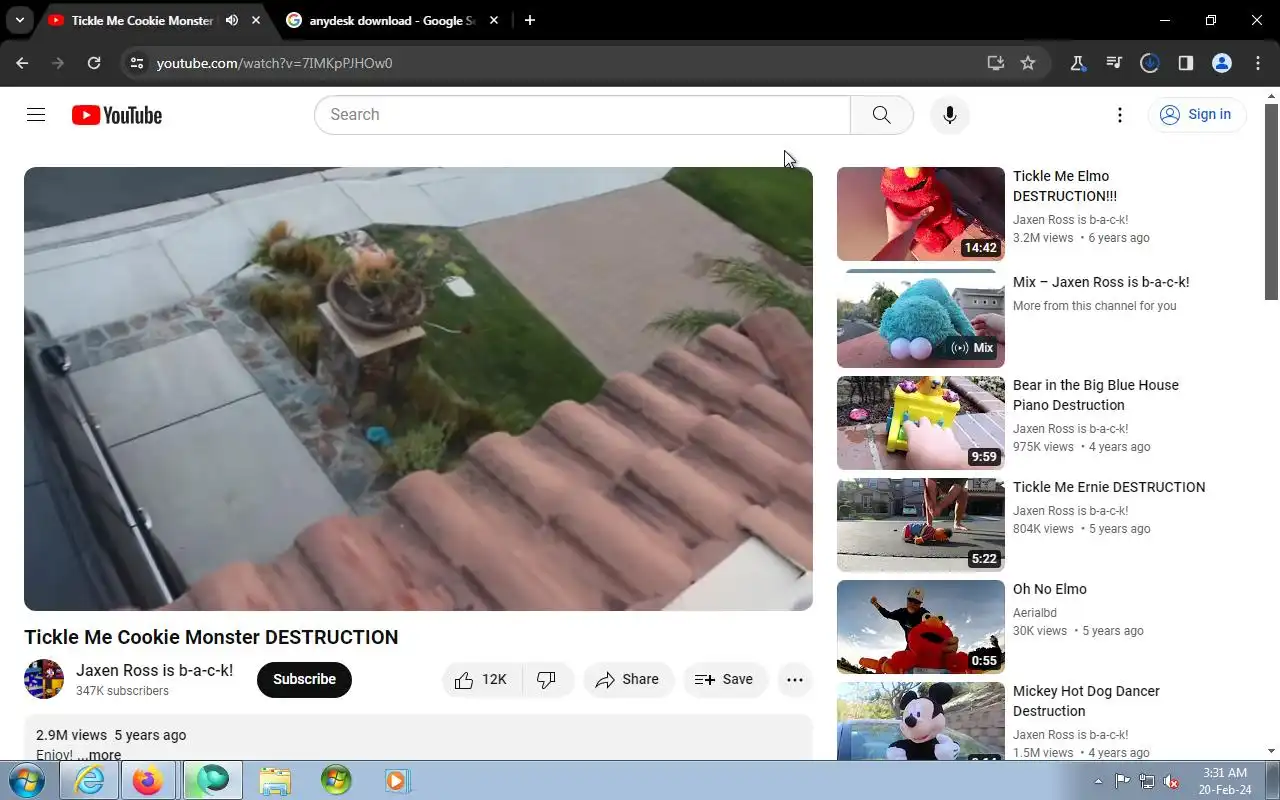The width and height of the screenshot is (1280, 800).
Task: Visit the Aerialbd channel name
Action: coord(1035,613)
